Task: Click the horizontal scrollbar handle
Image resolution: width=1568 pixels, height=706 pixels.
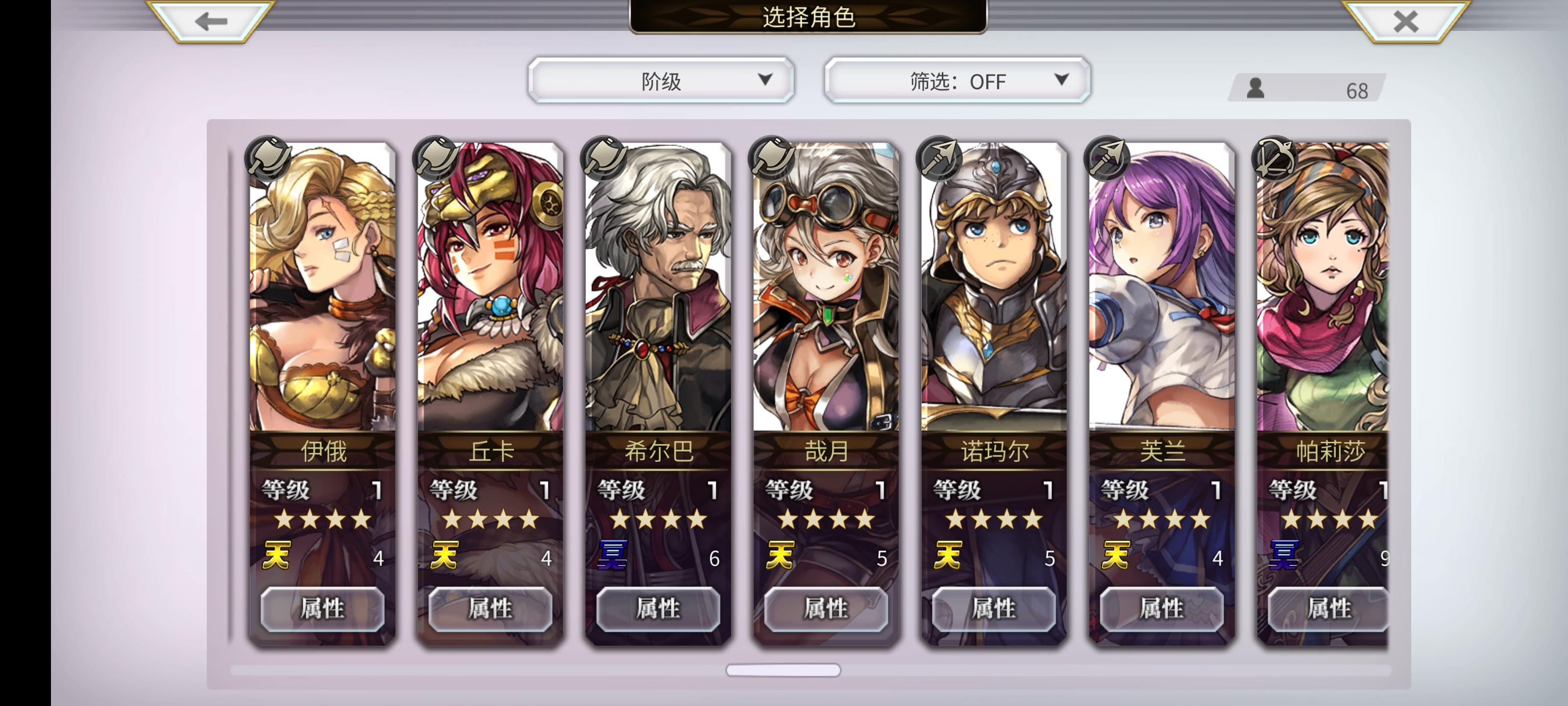Action: [783, 670]
